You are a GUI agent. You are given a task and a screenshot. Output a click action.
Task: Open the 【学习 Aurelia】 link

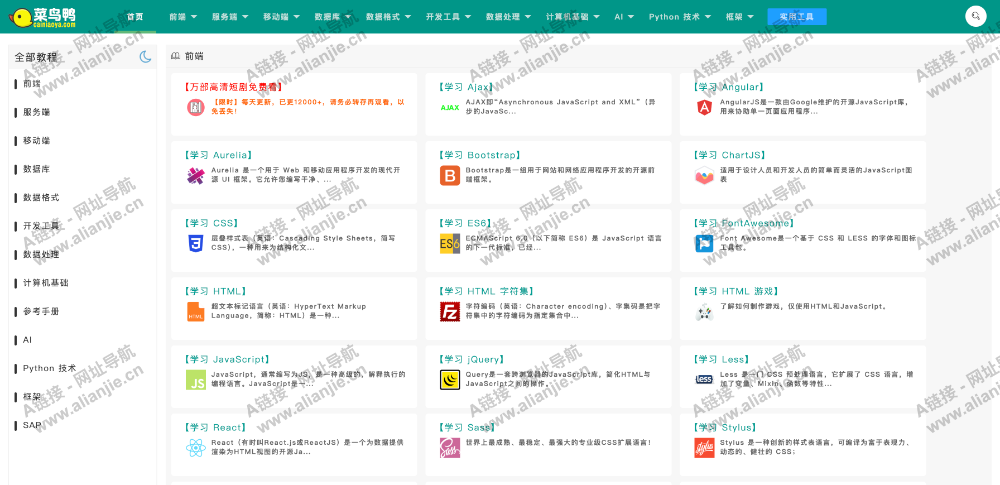tap(217, 155)
